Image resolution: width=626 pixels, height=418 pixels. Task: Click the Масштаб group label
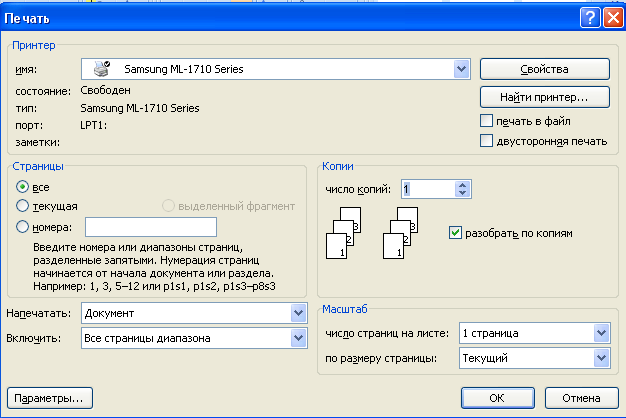(x=345, y=309)
